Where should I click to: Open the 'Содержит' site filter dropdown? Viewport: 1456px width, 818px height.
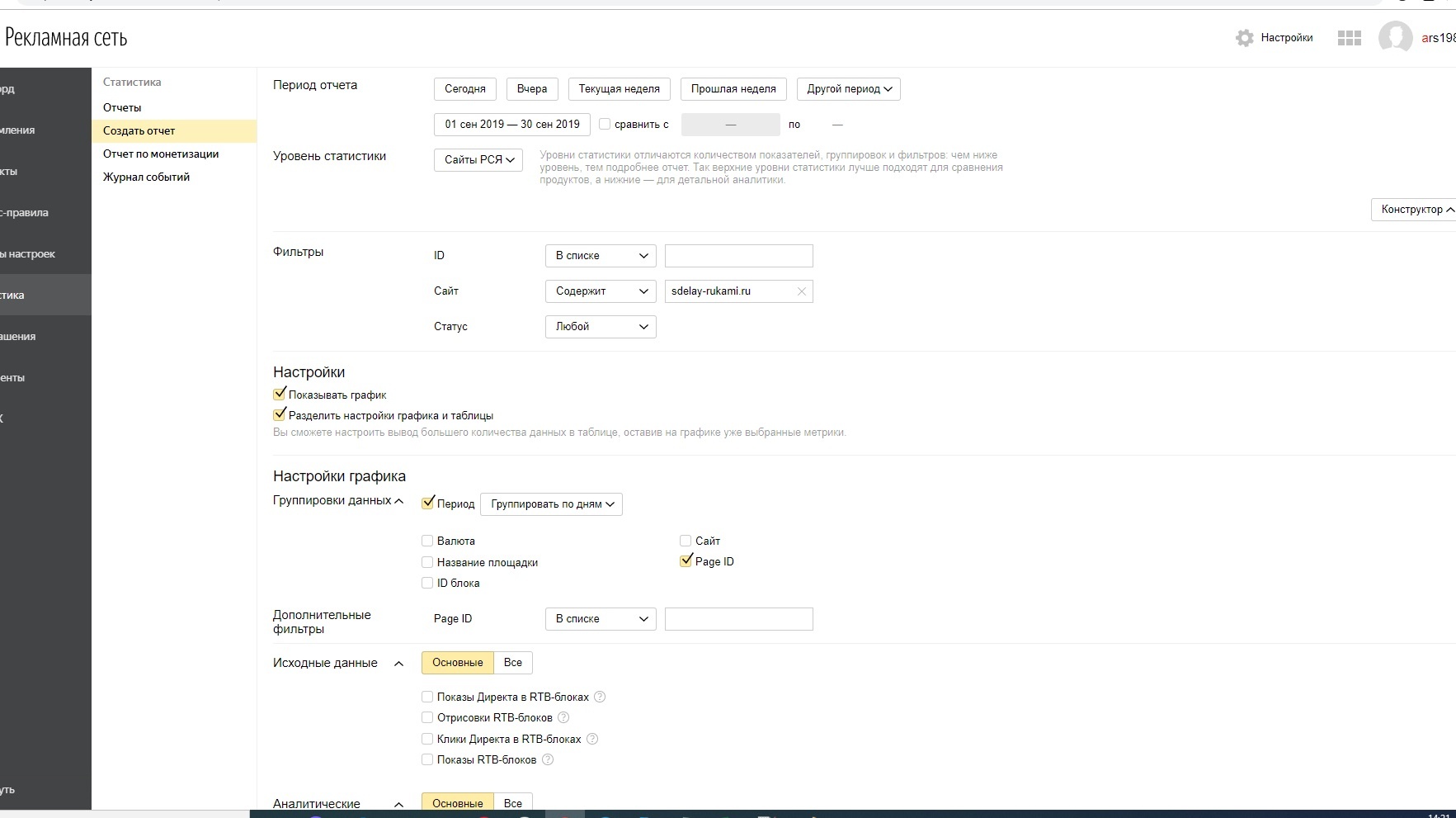click(x=601, y=291)
